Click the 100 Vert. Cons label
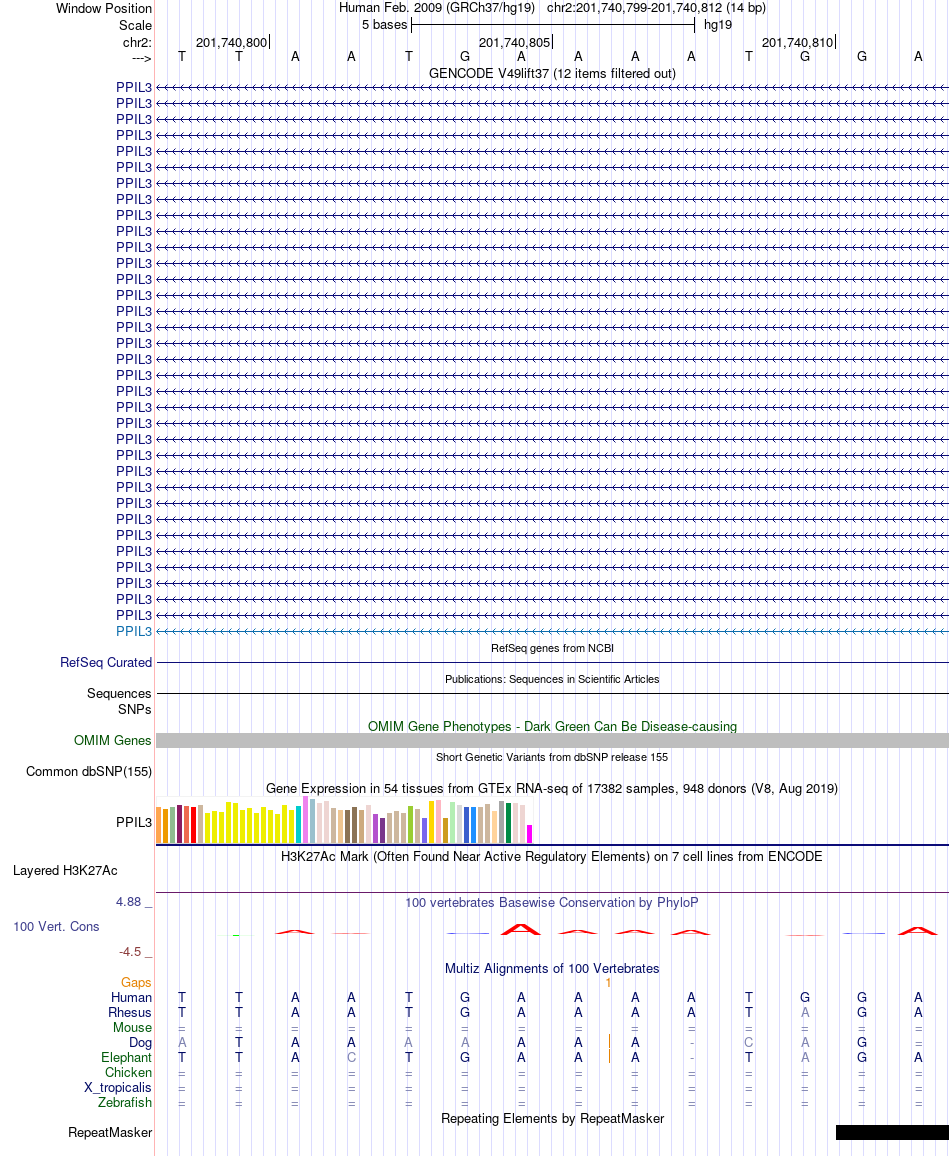This screenshot has height=1156, width=950. [x=56, y=927]
